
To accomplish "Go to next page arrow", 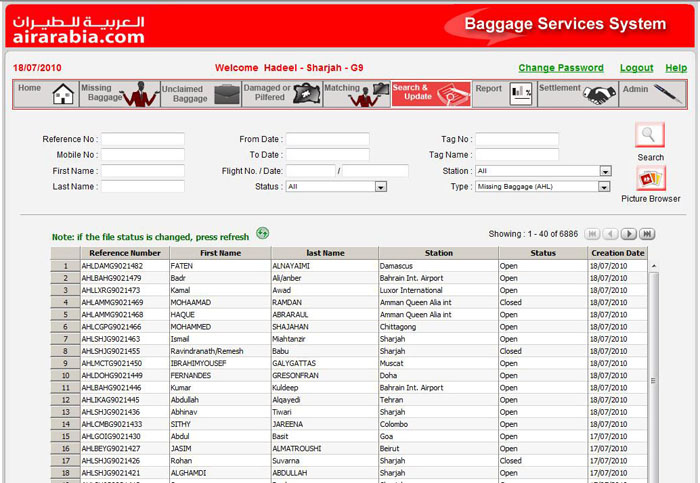I will coord(628,234).
